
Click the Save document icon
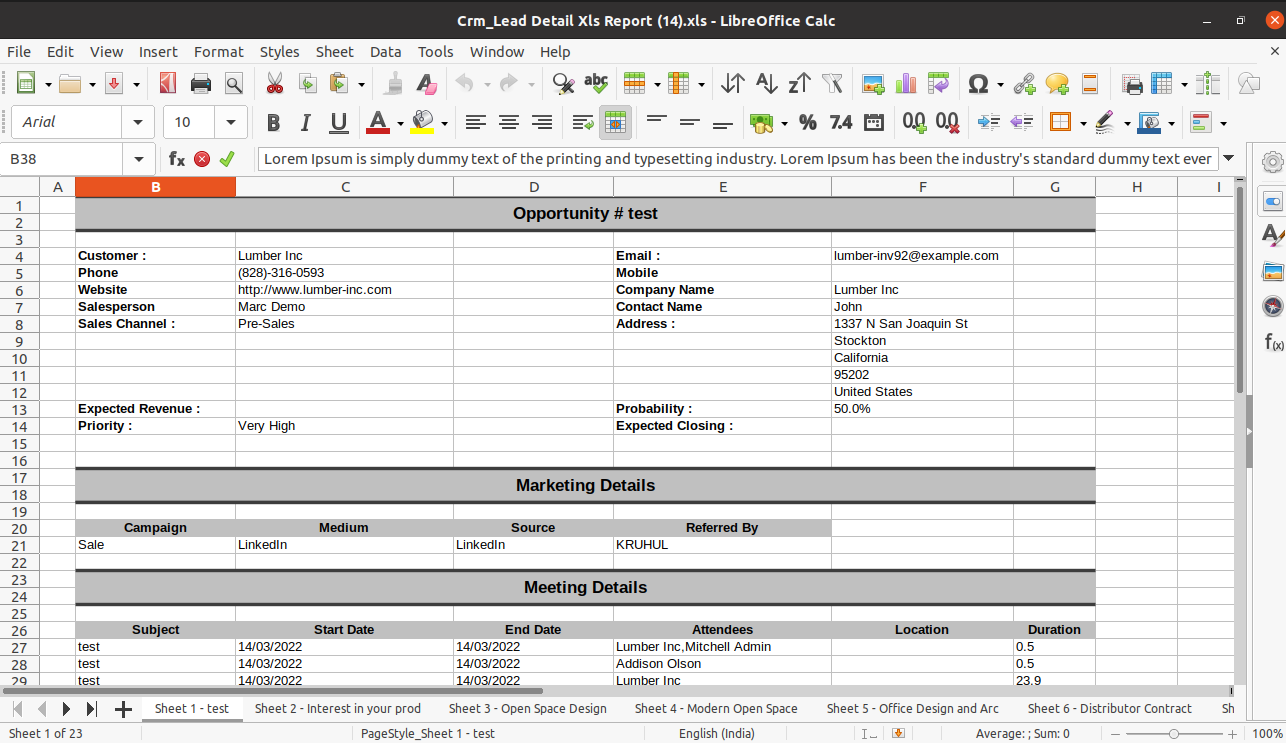tap(114, 84)
